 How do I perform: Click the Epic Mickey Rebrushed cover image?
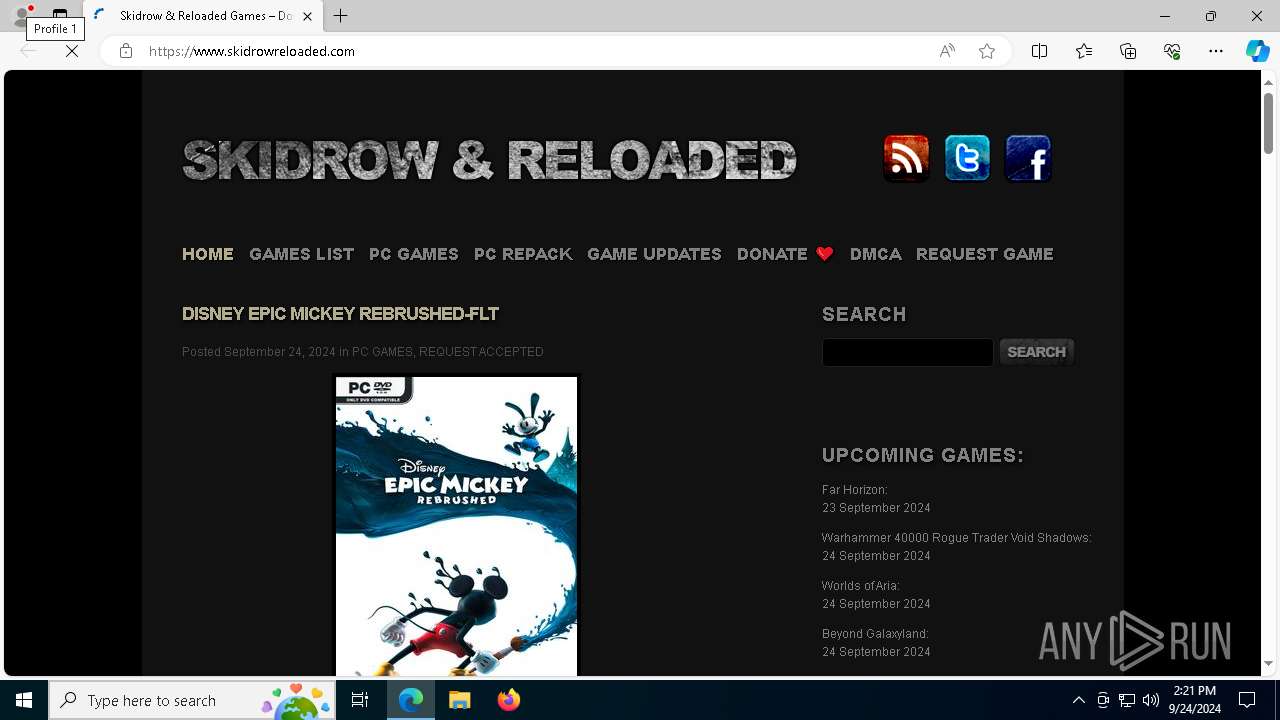tap(456, 525)
